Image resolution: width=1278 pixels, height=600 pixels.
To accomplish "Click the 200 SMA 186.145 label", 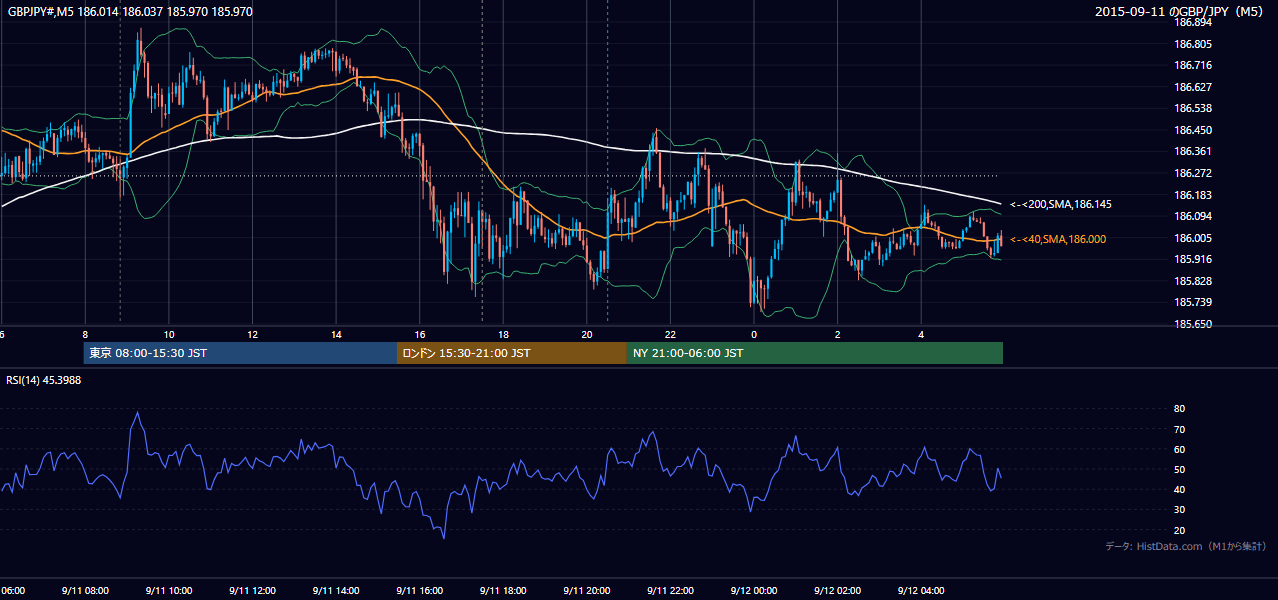I will (1061, 204).
